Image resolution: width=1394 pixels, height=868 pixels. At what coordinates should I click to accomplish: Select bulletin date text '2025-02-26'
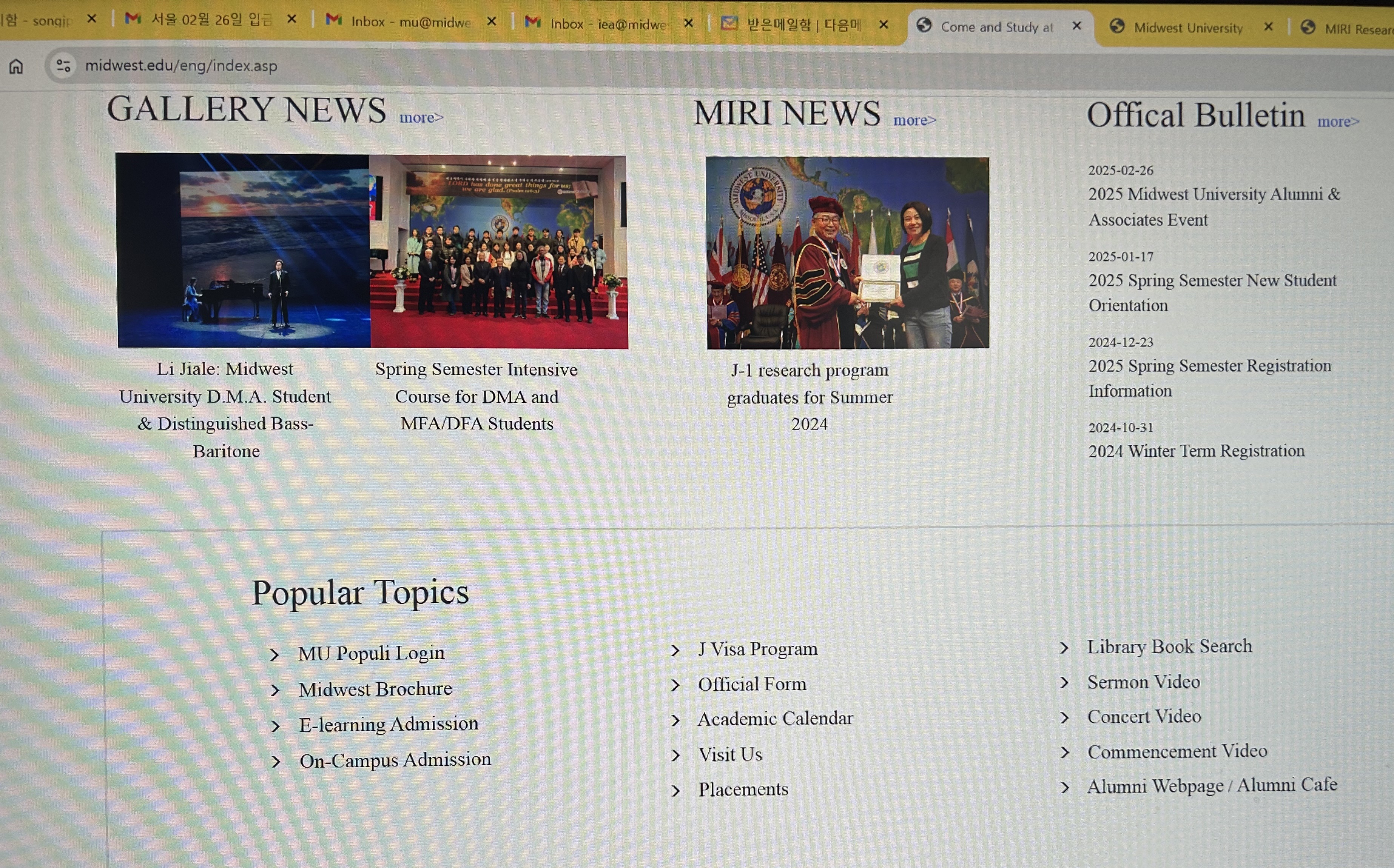(1121, 171)
